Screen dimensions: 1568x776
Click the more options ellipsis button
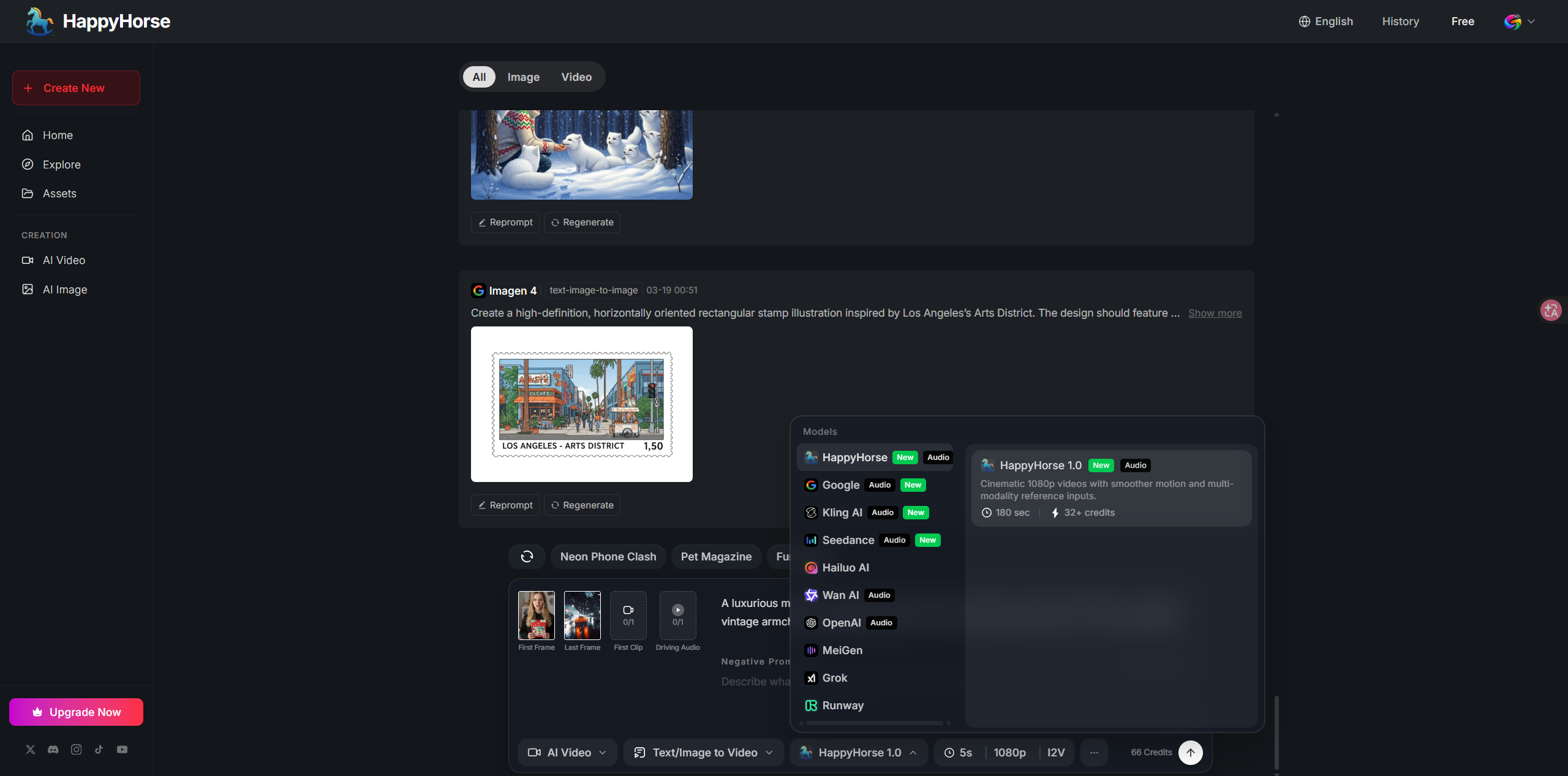click(1094, 752)
